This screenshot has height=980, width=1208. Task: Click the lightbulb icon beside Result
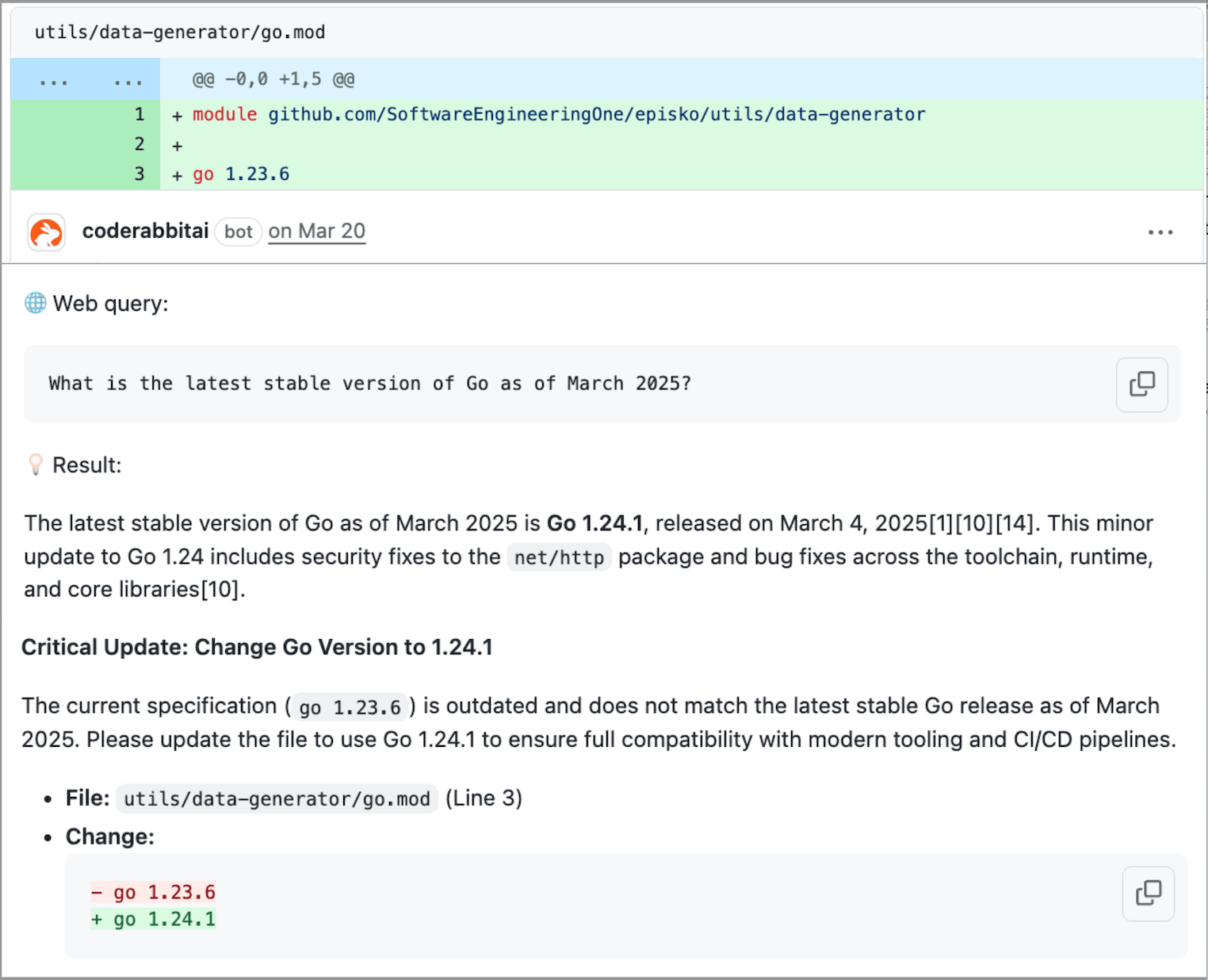(x=34, y=465)
